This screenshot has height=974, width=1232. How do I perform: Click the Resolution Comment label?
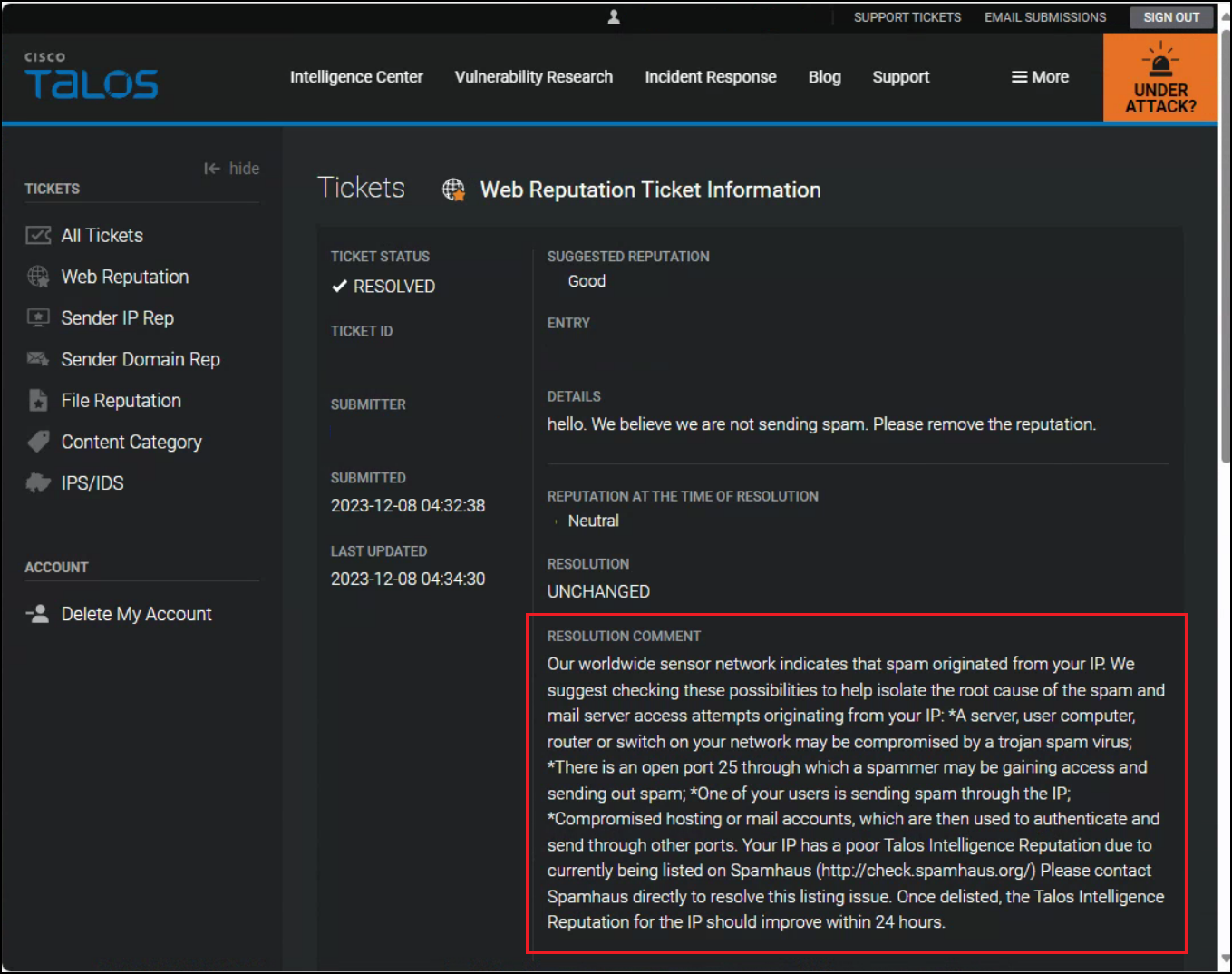tap(624, 637)
